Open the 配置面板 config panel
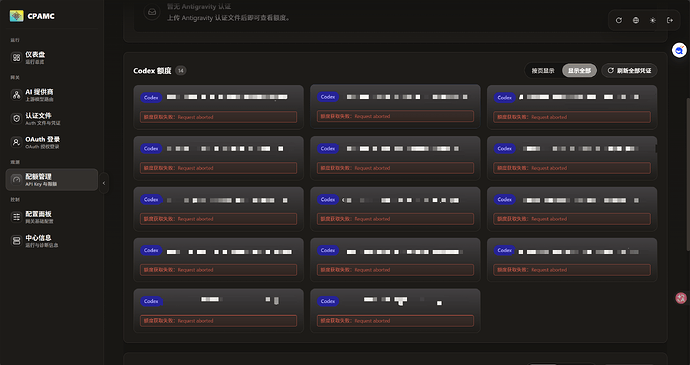Image resolution: width=690 pixels, height=365 pixels. tap(51, 217)
